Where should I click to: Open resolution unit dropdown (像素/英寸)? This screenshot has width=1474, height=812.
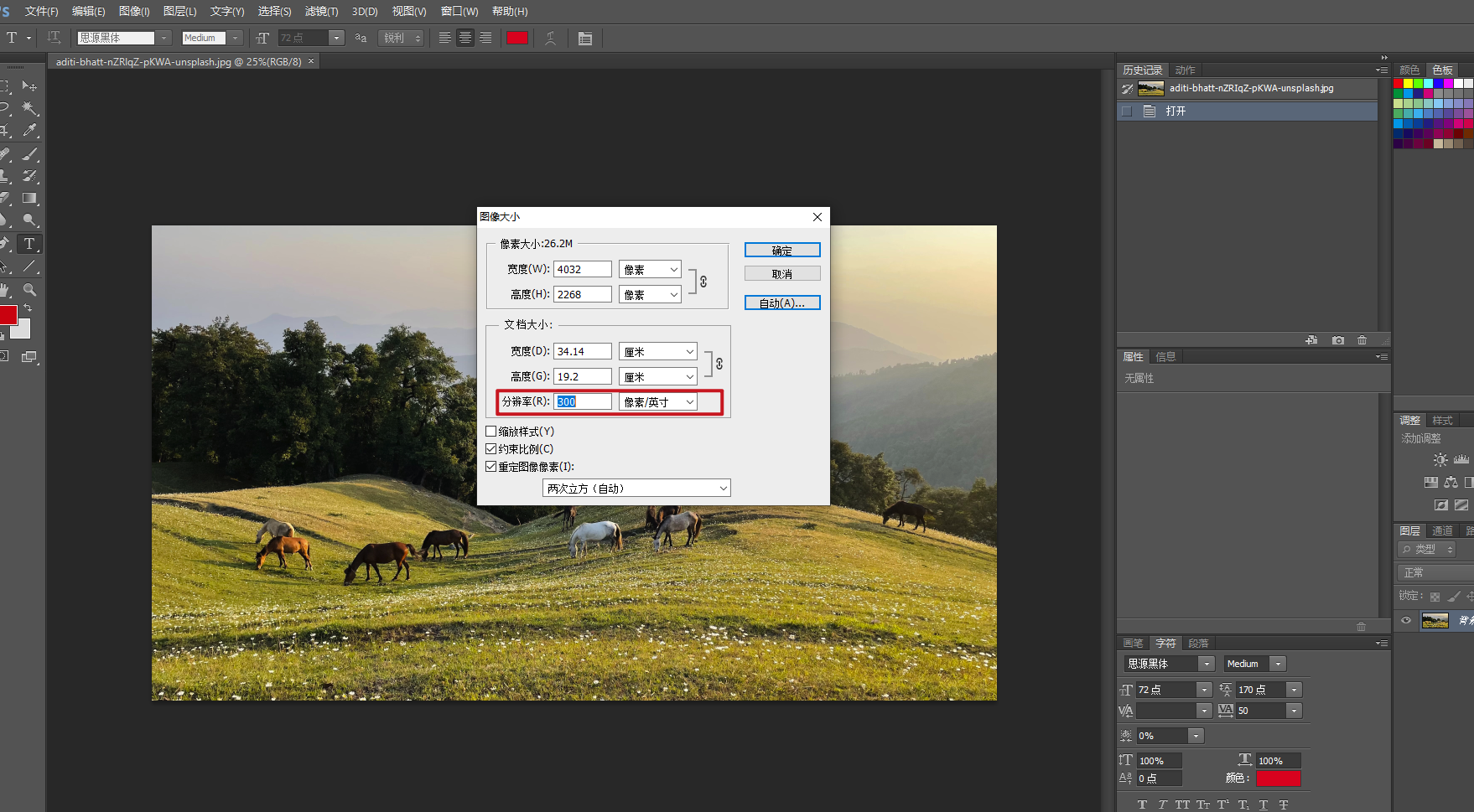pos(658,402)
